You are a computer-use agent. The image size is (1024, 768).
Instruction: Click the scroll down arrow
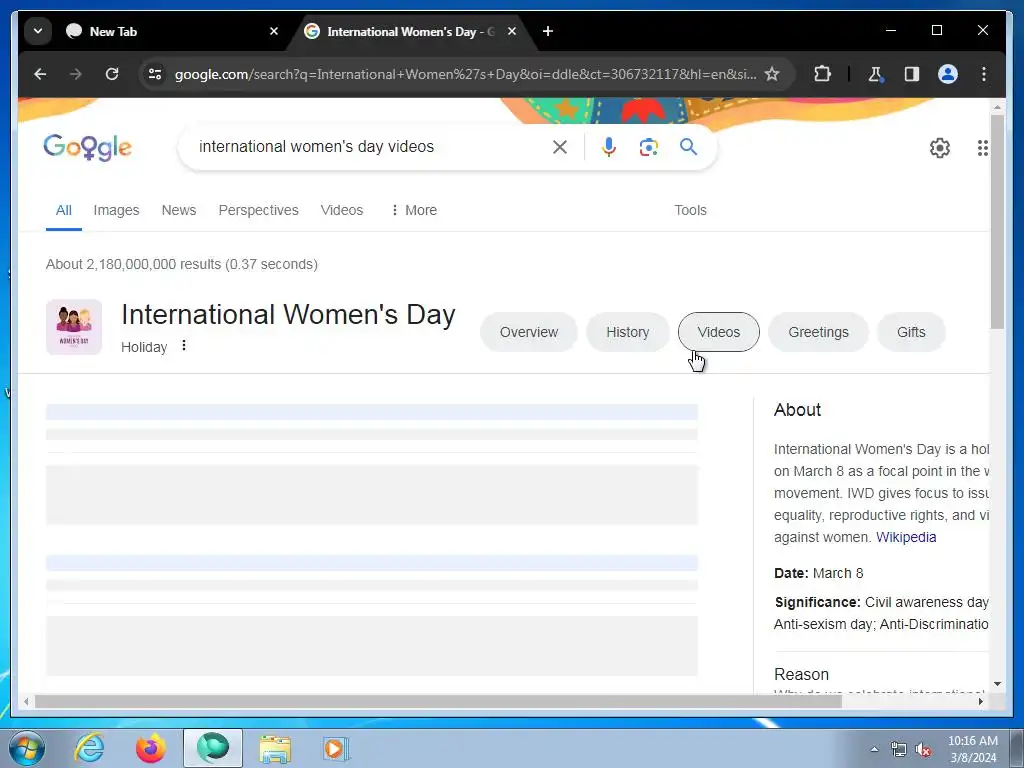997,684
